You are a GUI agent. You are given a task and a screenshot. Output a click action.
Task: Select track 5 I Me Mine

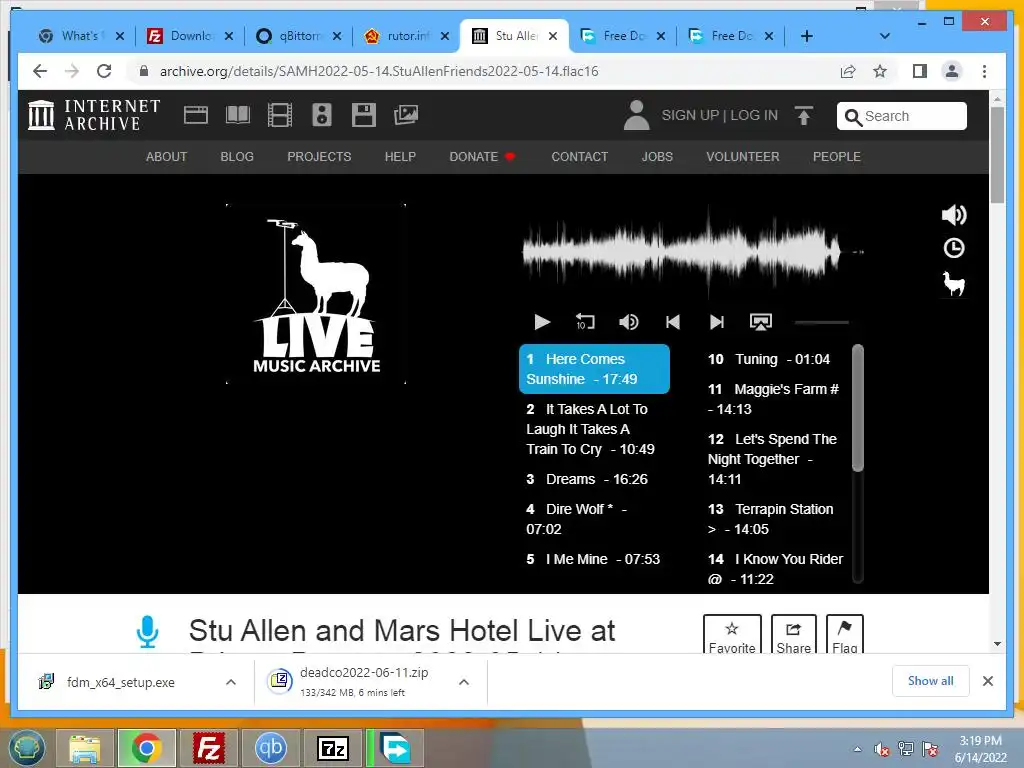point(593,560)
